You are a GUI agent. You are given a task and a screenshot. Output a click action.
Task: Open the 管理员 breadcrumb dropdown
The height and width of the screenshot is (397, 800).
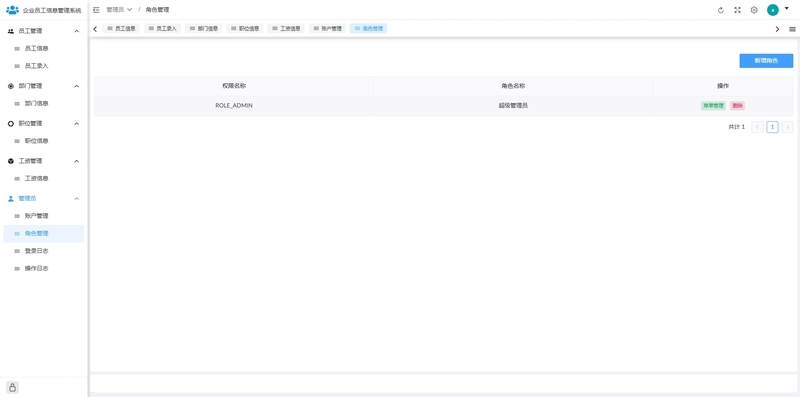click(119, 10)
